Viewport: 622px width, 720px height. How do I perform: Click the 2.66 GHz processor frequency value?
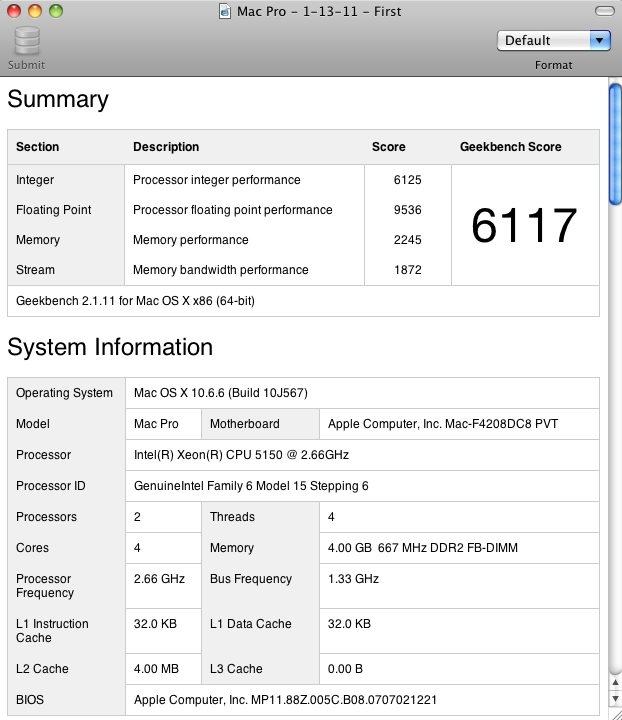click(159, 579)
